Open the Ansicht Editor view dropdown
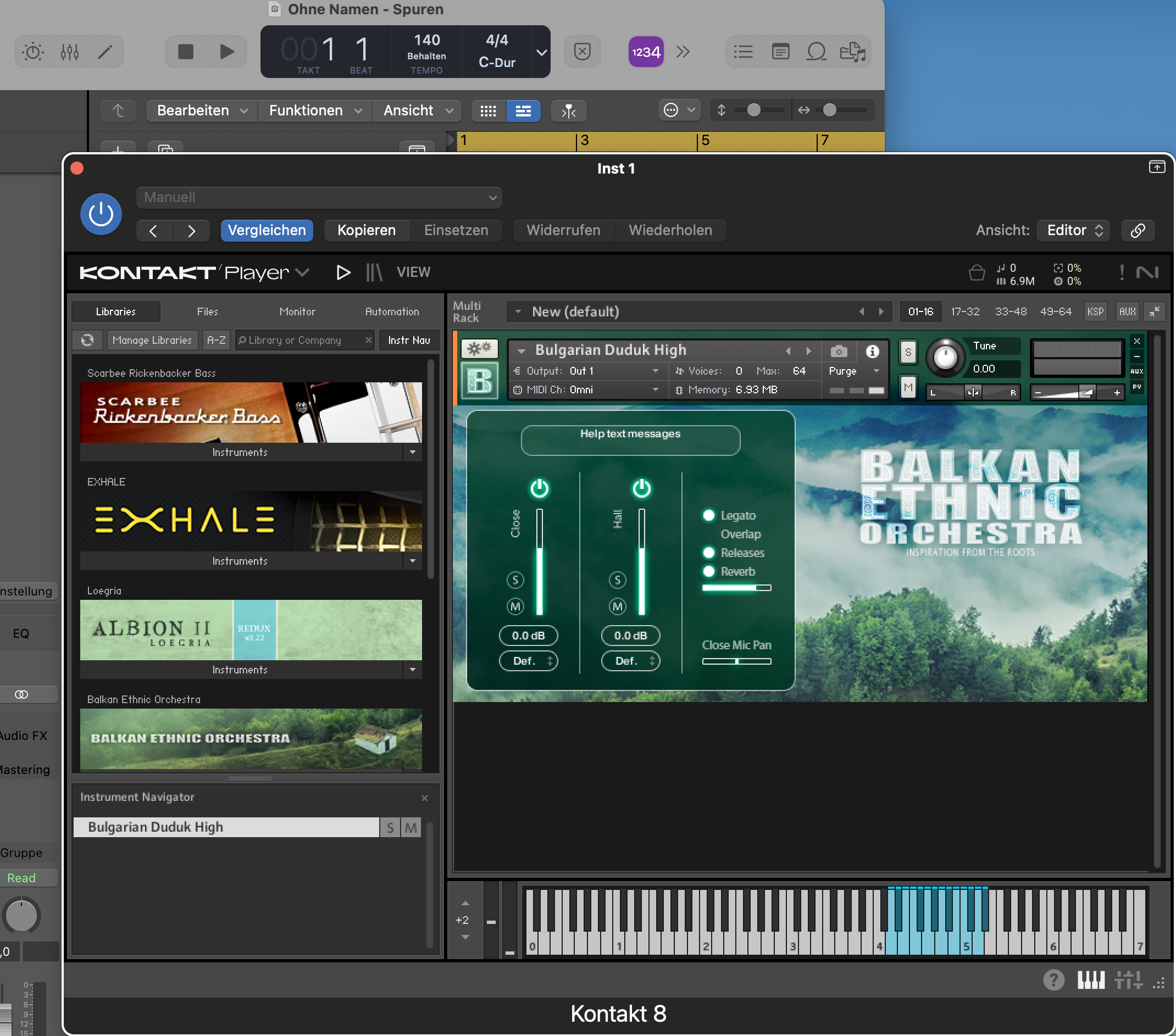This screenshot has width=1176, height=1036. point(1074,231)
